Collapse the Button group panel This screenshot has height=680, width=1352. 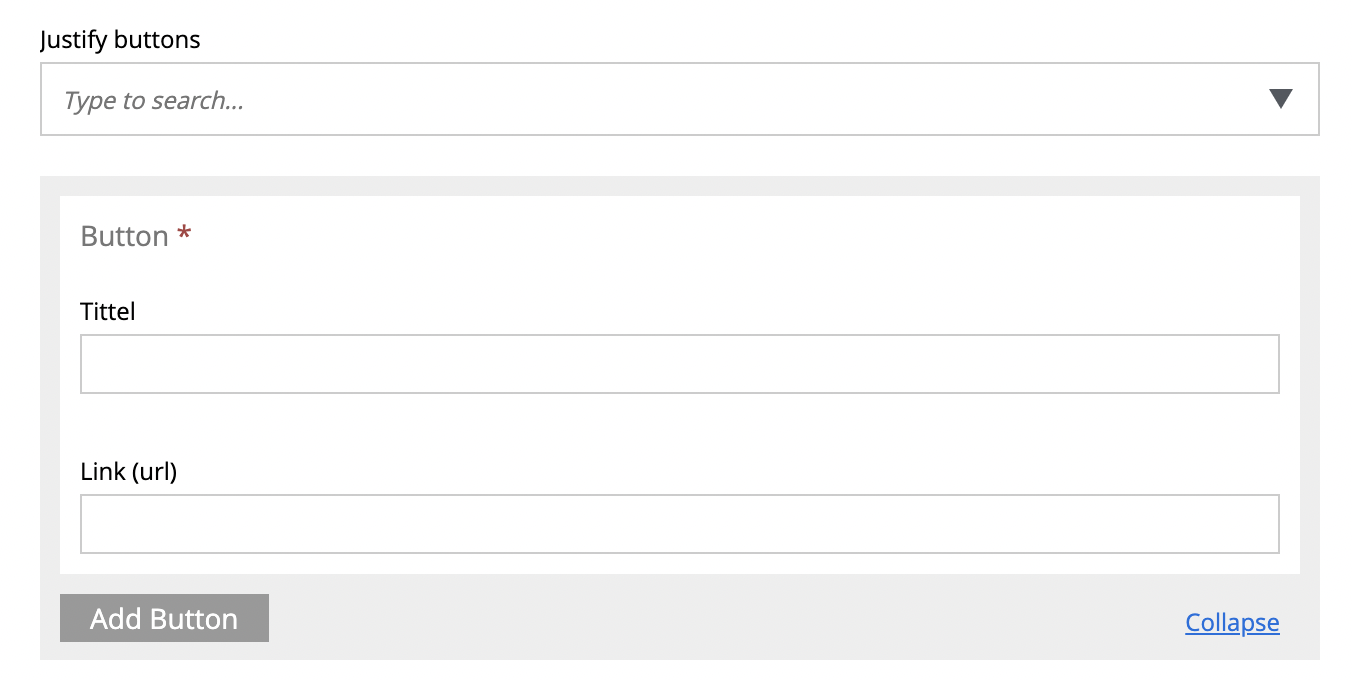click(x=1232, y=623)
